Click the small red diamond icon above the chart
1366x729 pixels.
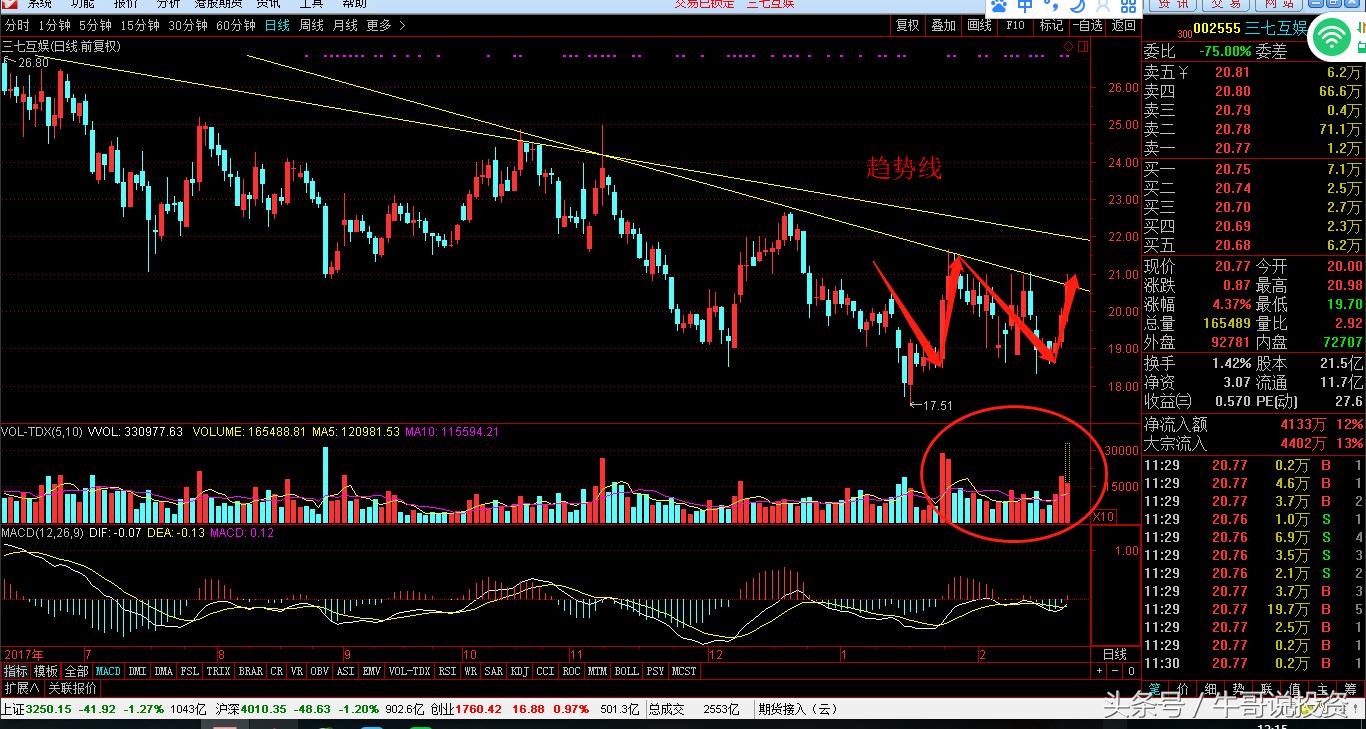tap(1068, 46)
